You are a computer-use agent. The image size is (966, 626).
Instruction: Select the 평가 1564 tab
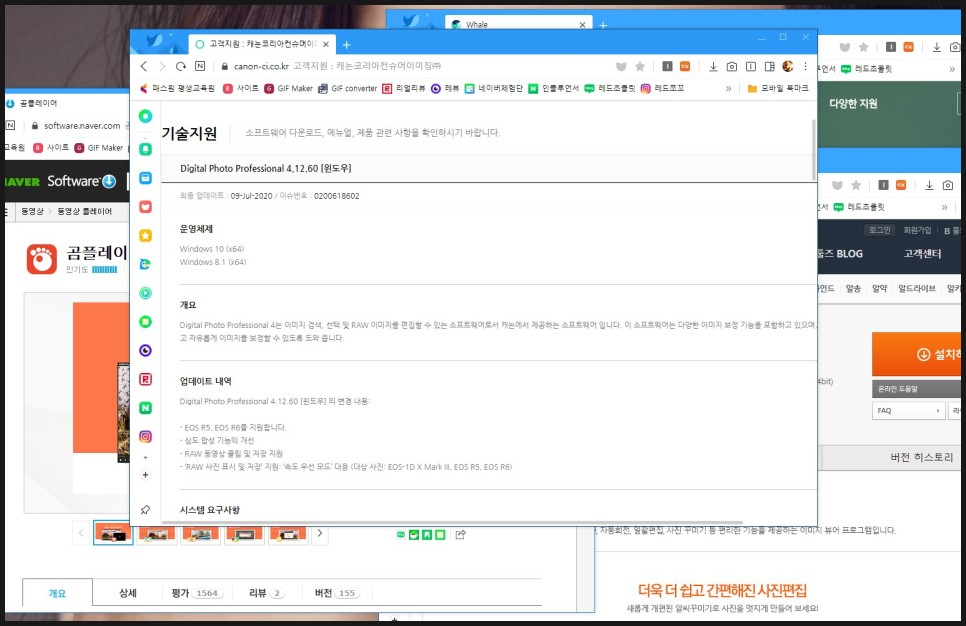pos(197,593)
